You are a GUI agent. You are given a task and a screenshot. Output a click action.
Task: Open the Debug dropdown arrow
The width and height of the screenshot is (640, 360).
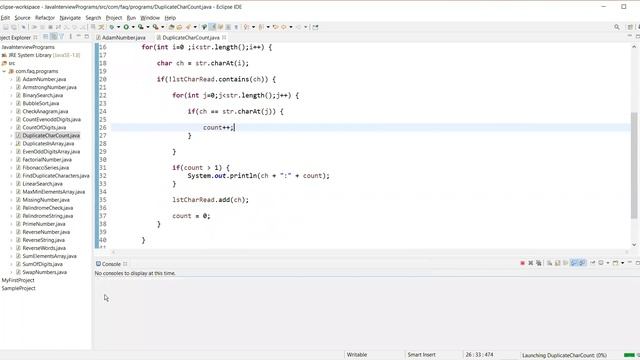(118, 27)
